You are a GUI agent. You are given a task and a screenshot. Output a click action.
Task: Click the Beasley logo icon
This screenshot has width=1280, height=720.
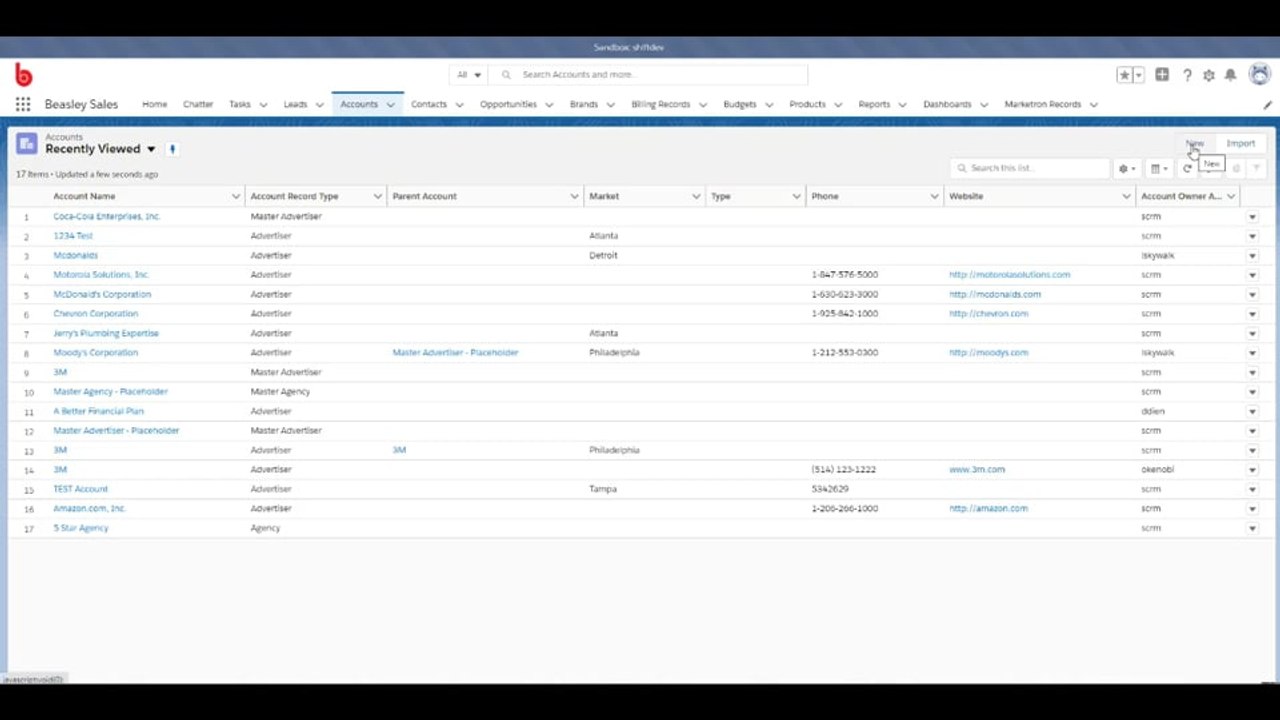[x=23, y=75]
